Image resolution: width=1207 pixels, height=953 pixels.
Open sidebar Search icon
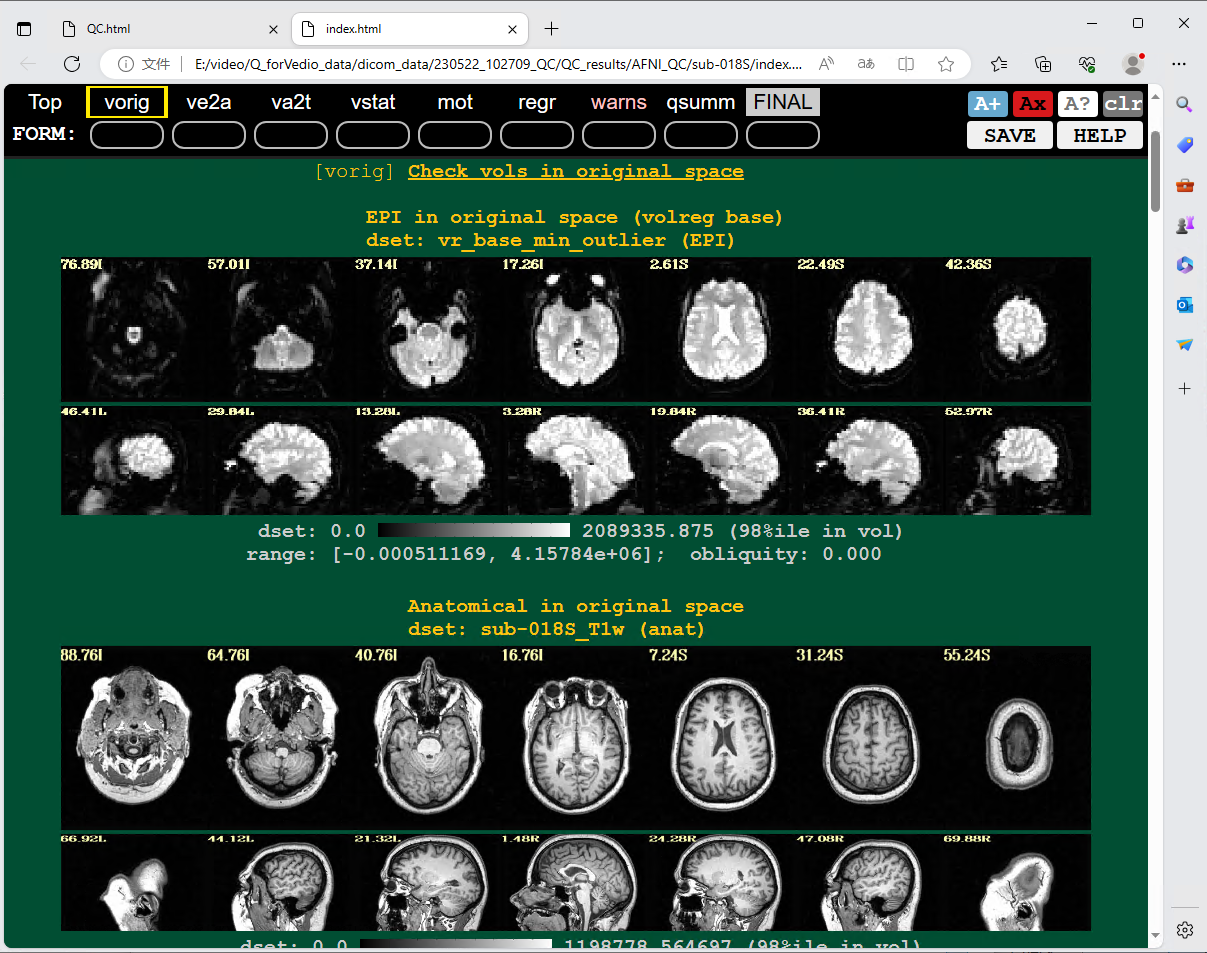click(x=1185, y=104)
